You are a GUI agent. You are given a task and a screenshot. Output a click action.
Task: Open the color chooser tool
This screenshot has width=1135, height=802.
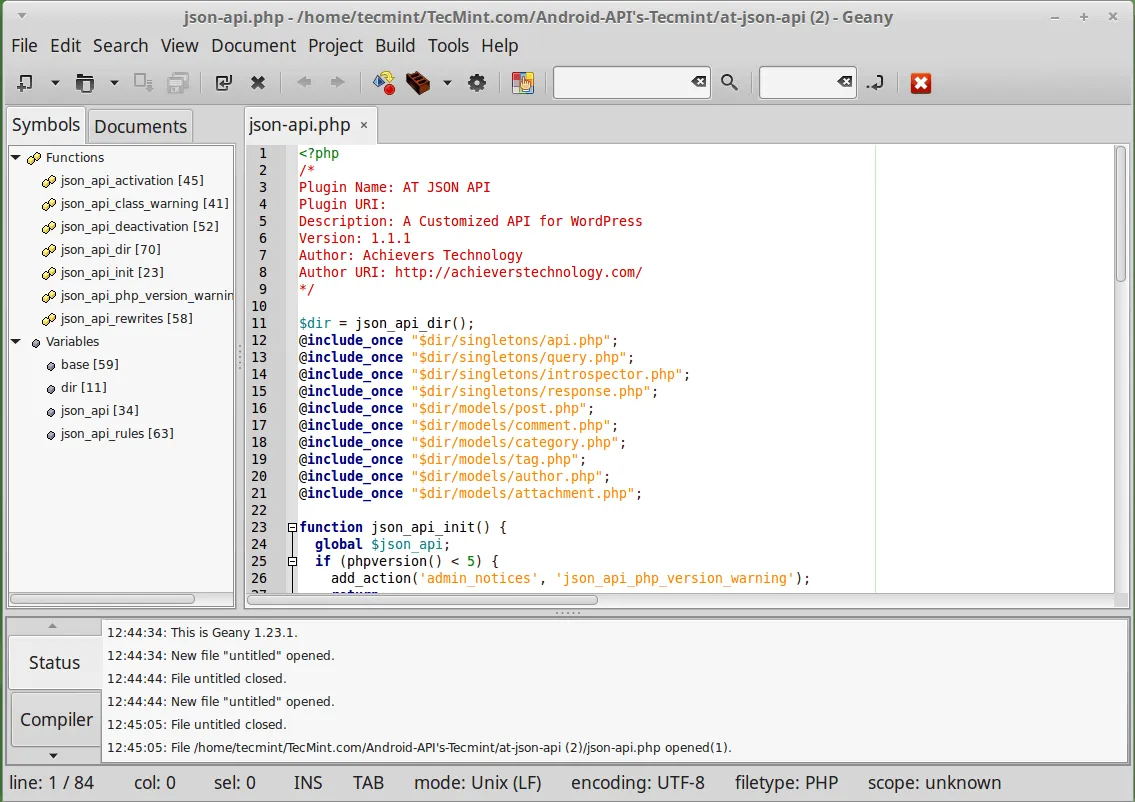[522, 83]
